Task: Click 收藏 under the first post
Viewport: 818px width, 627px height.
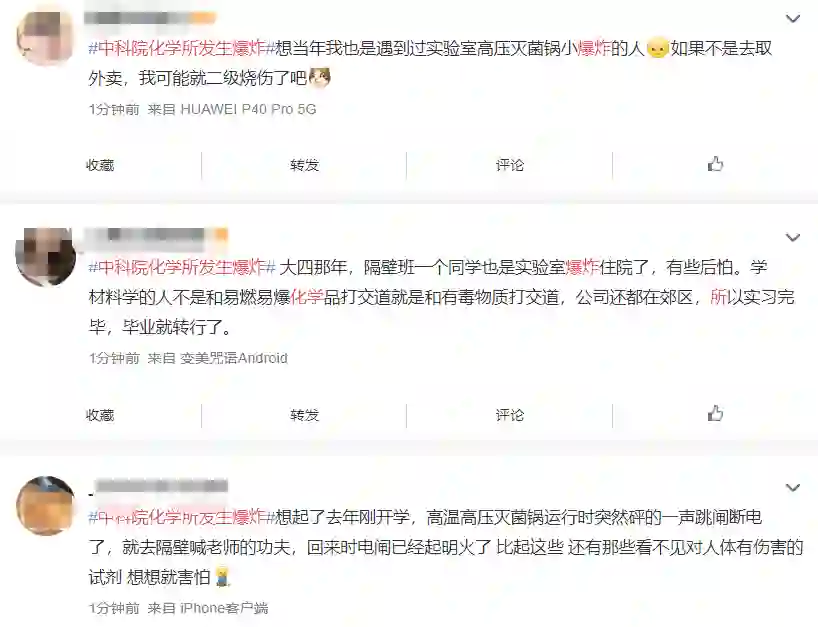Action: coord(100,165)
